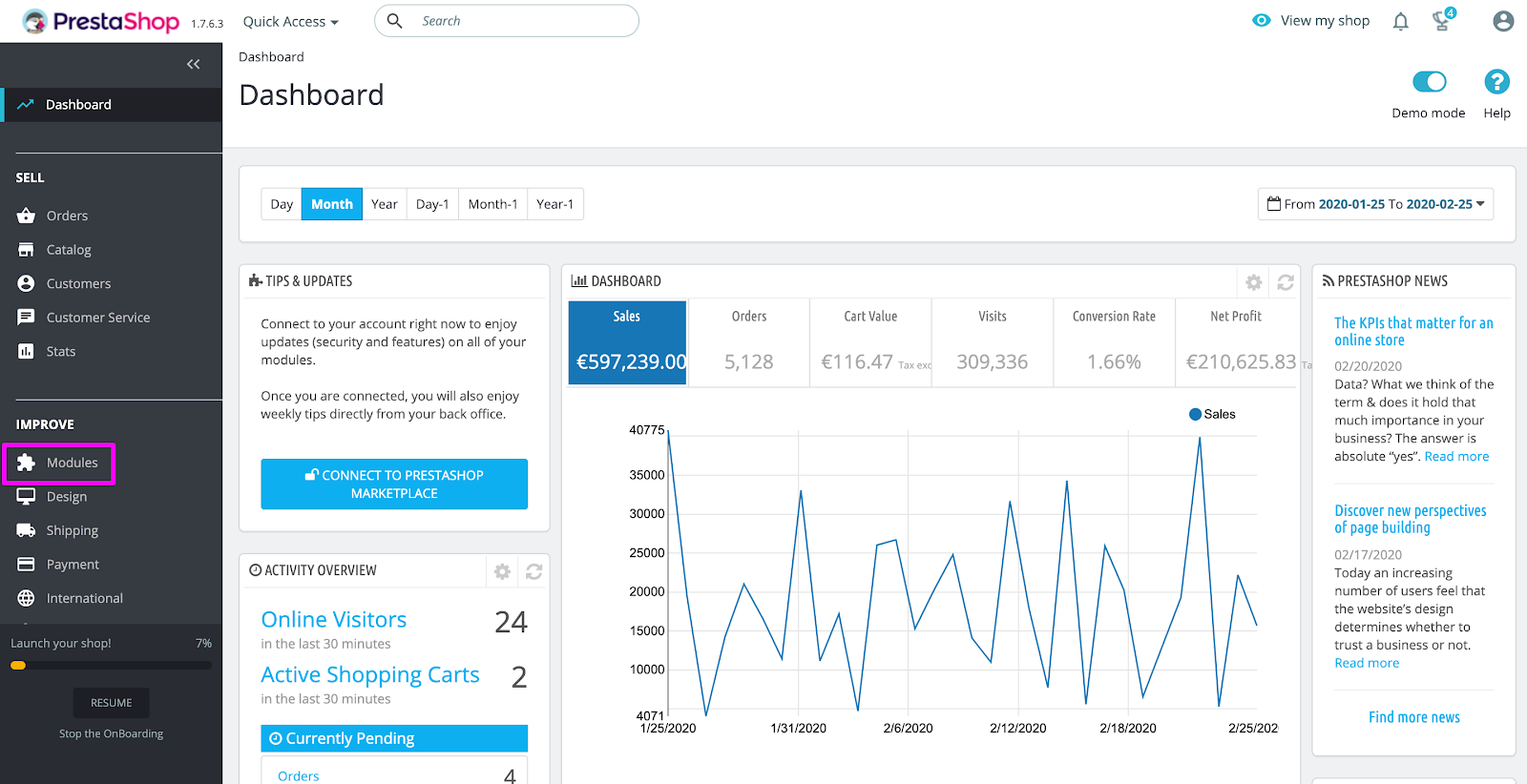Click the search magnifier icon
Screen dimensions: 1527x784
coord(394,21)
